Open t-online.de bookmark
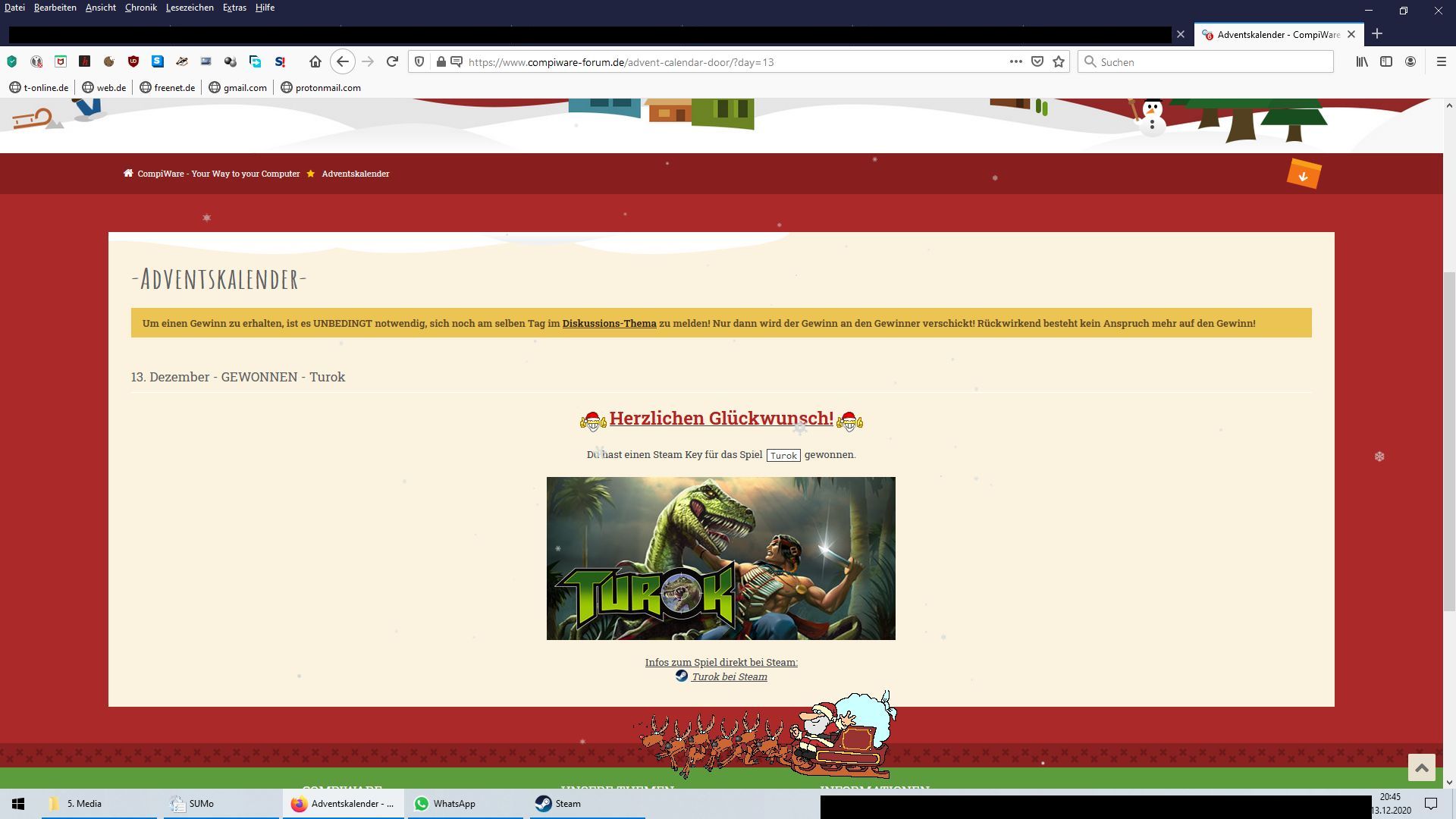 click(39, 87)
